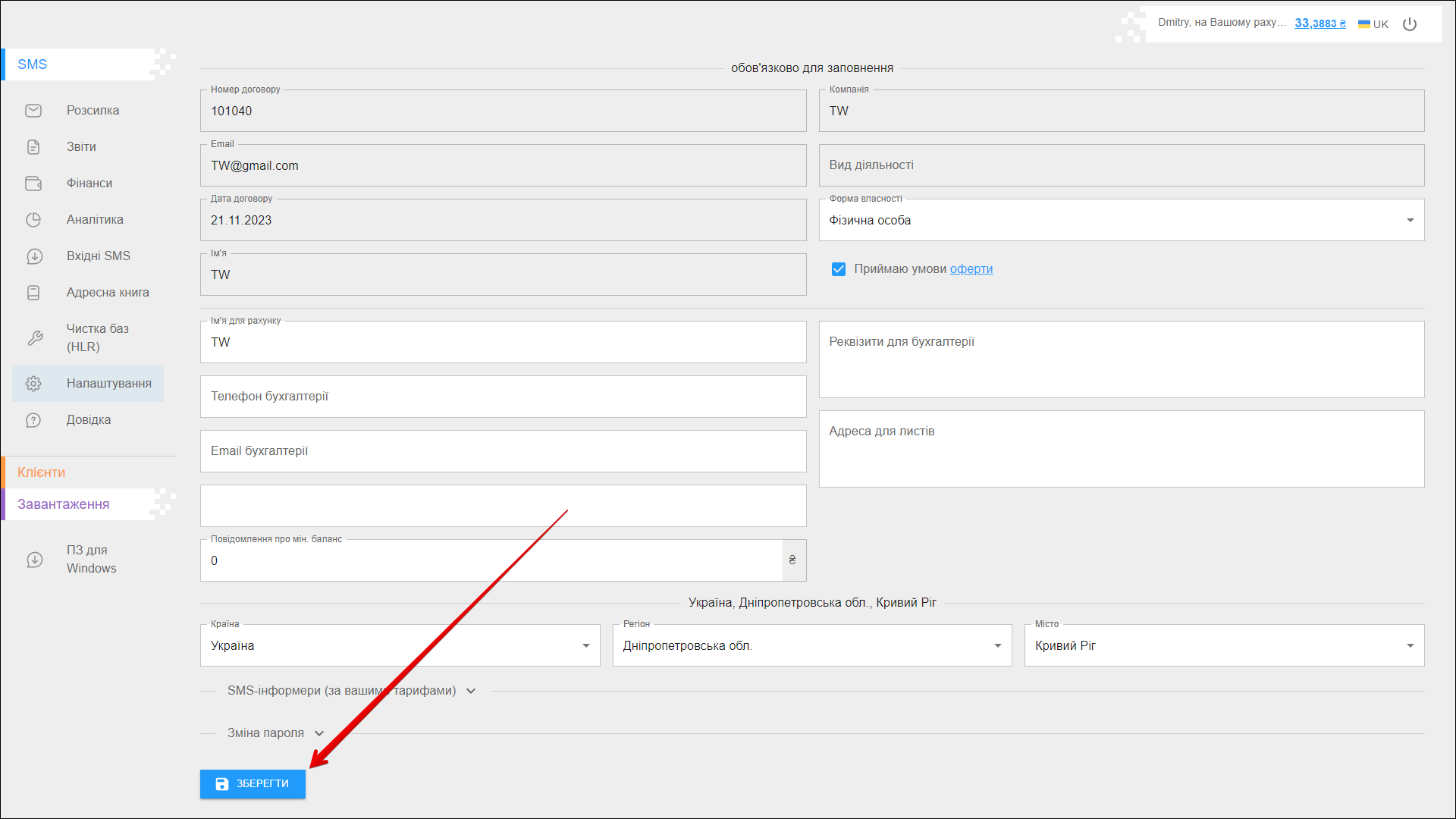Click the Розсилка envelope icon
Screen dimensions: 1456x819
click(x=33, y=111)
